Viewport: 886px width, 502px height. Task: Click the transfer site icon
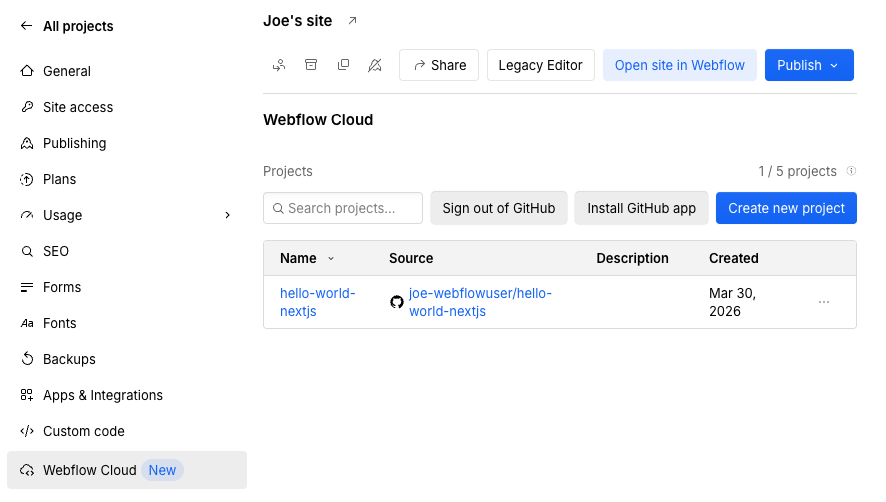tap(279, 65)
